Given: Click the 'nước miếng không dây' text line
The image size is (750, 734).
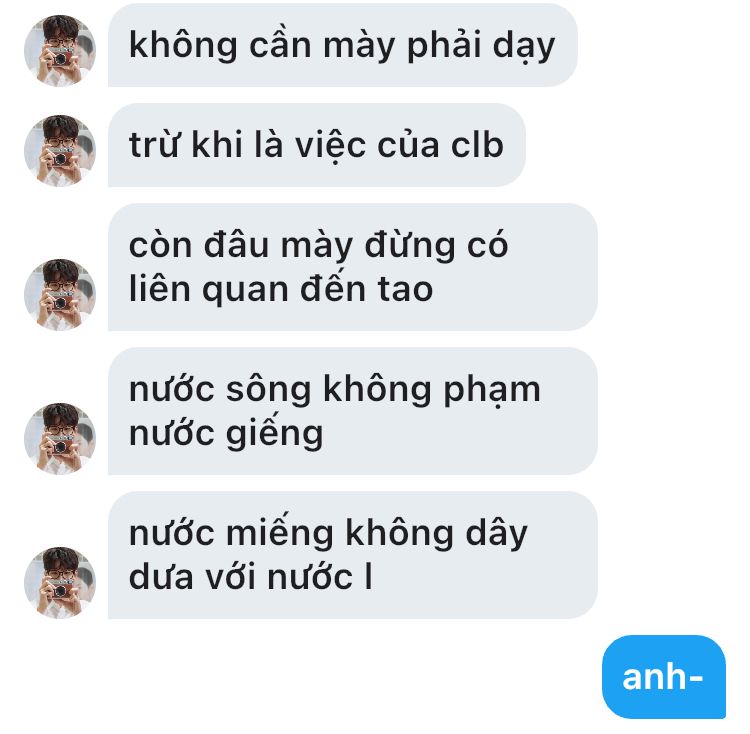Looking at the screenshot, I should (328, 534).
